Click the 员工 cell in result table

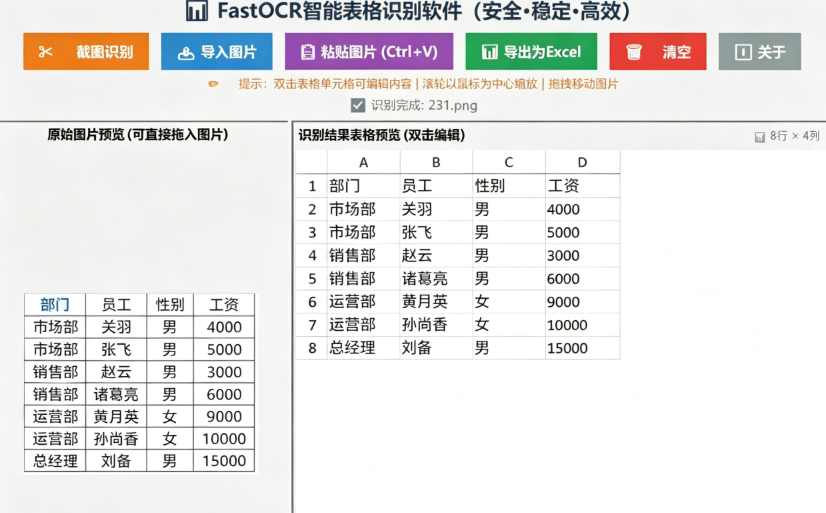(x=436, y=186)
